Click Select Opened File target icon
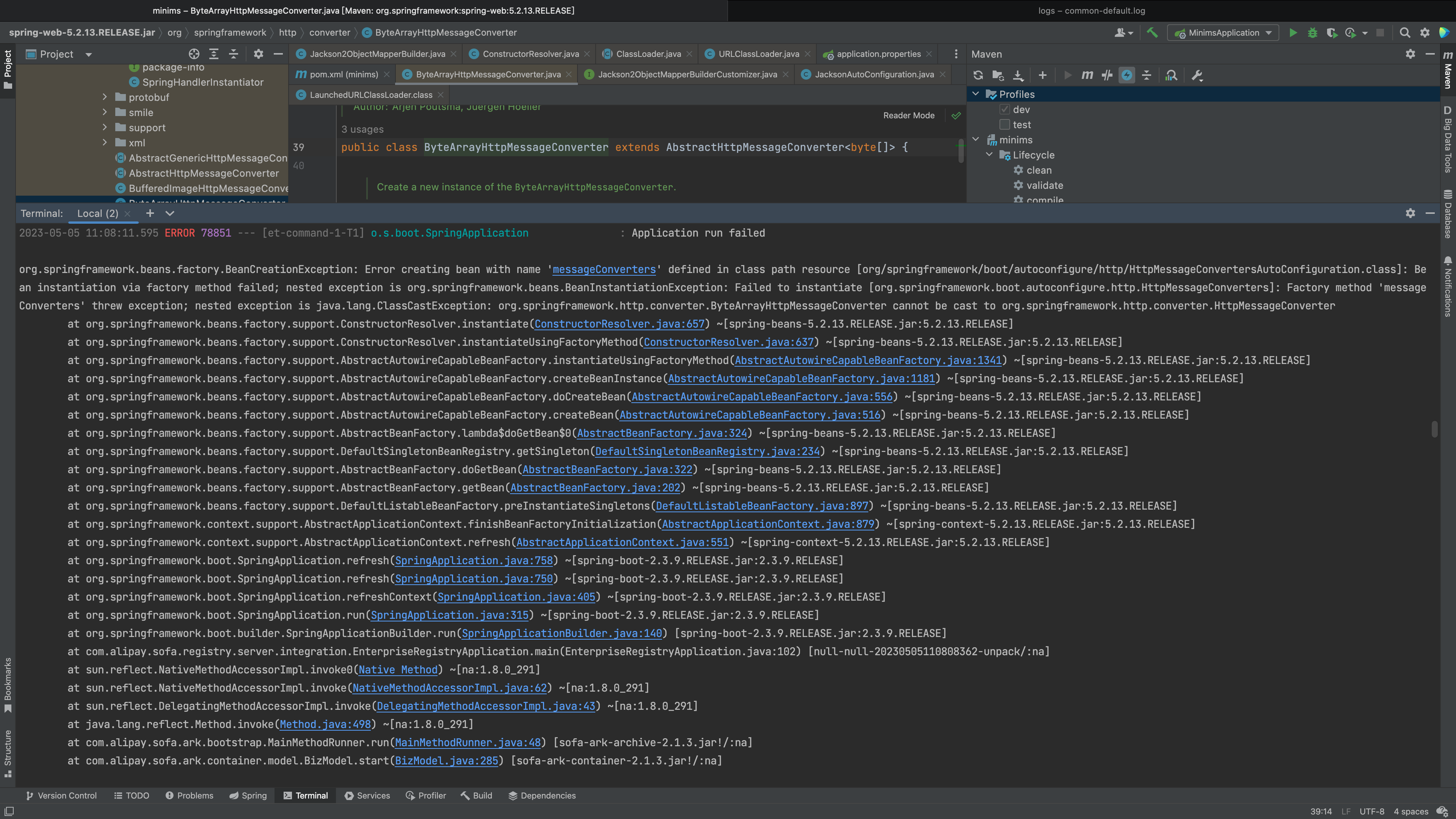Screen dimensions: 1456x819 click(x=194, y=54)
